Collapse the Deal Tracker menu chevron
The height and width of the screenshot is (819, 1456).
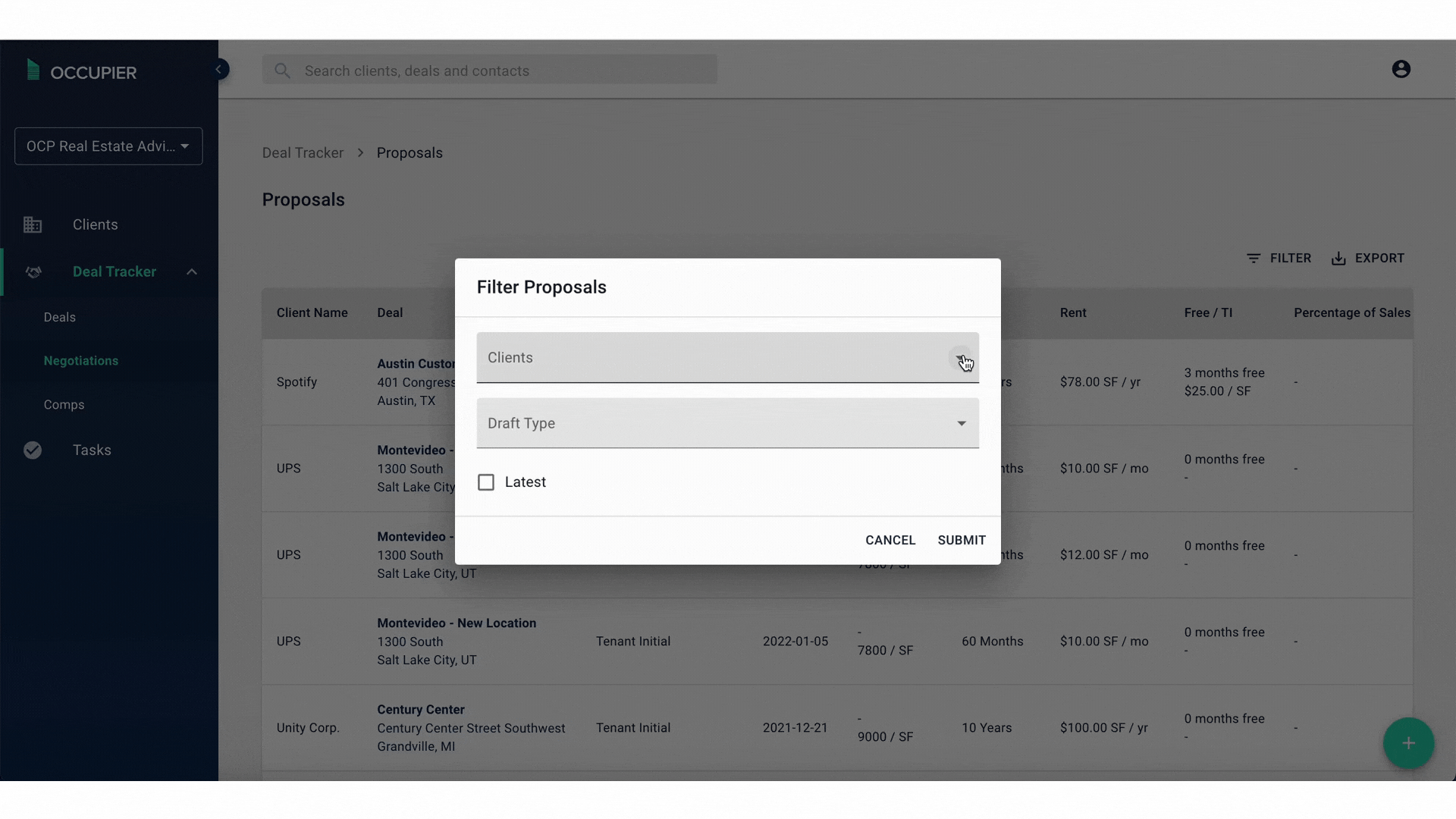[192, 272]
